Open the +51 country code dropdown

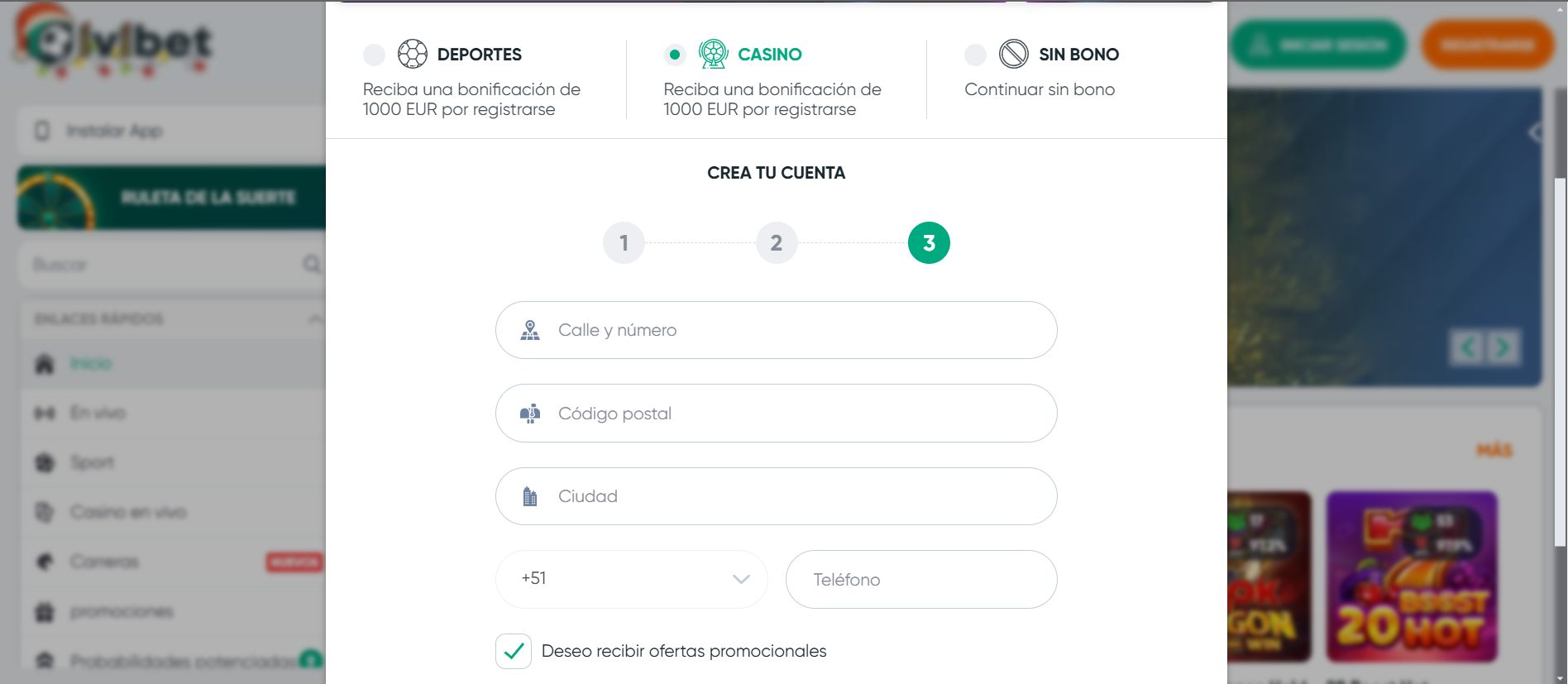[631, 579]
